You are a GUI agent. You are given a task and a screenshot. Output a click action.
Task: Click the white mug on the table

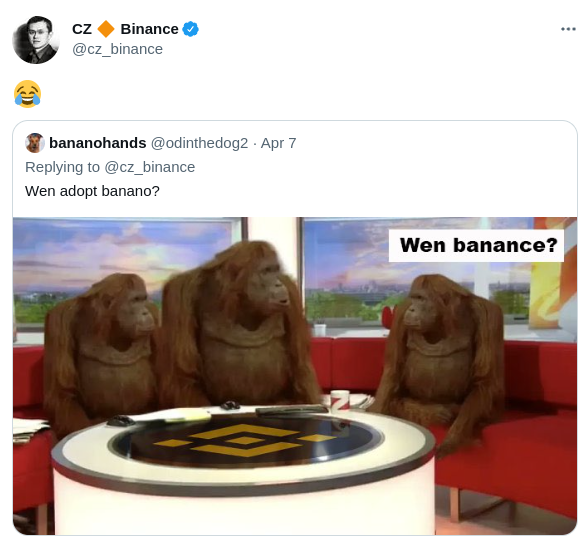(340, 400)
